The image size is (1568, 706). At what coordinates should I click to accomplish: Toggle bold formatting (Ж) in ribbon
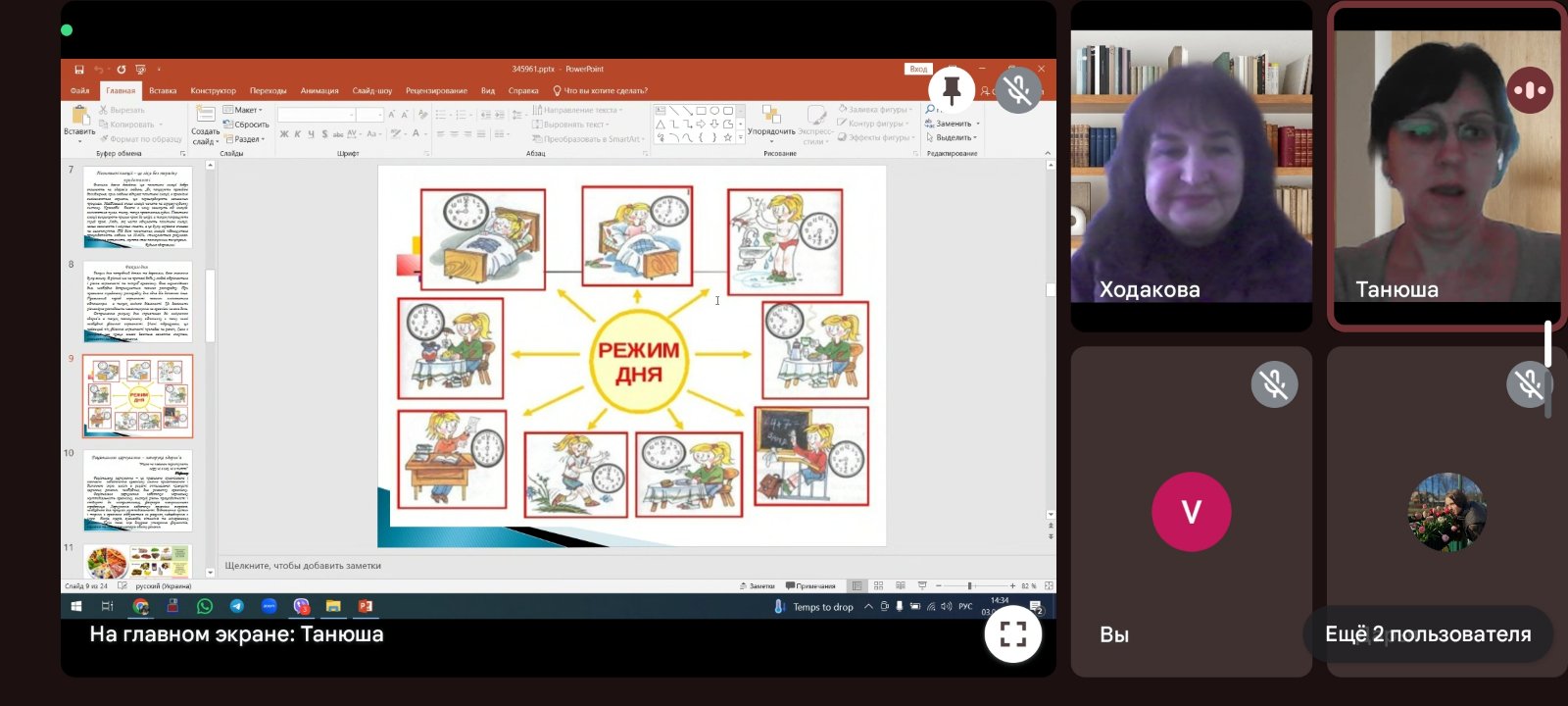point(284,134)
